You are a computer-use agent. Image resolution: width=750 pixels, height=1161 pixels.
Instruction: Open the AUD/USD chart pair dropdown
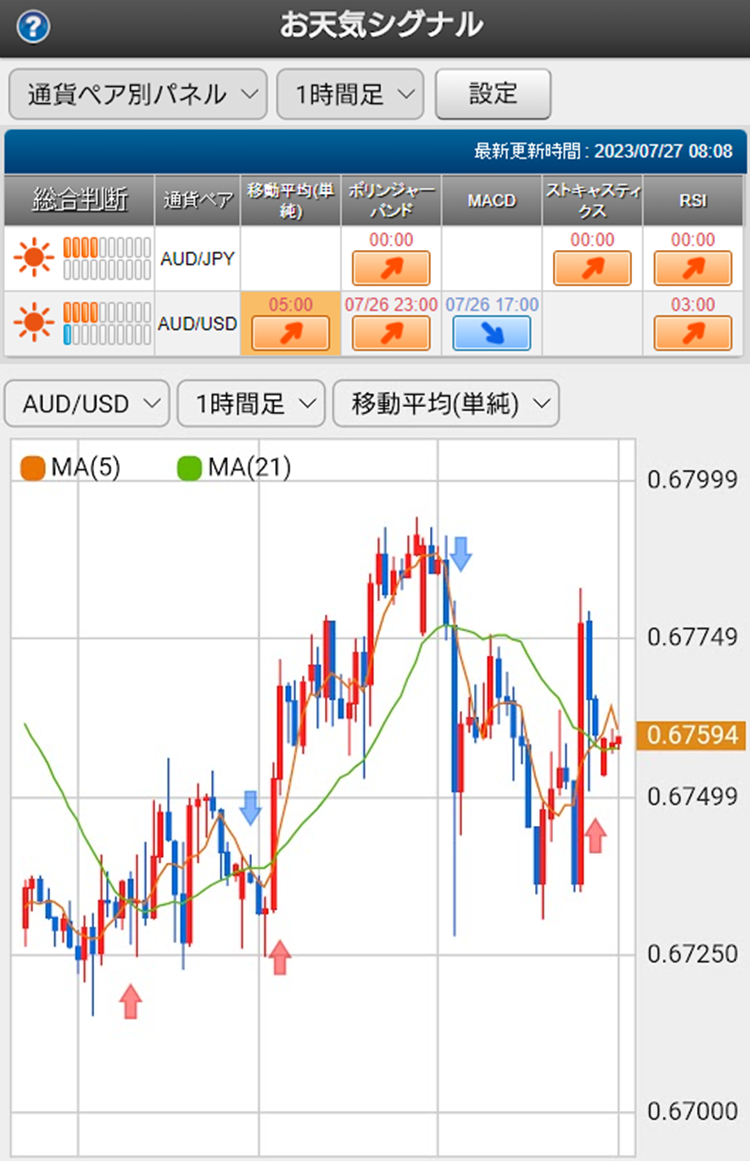click(x=87, y=404)
